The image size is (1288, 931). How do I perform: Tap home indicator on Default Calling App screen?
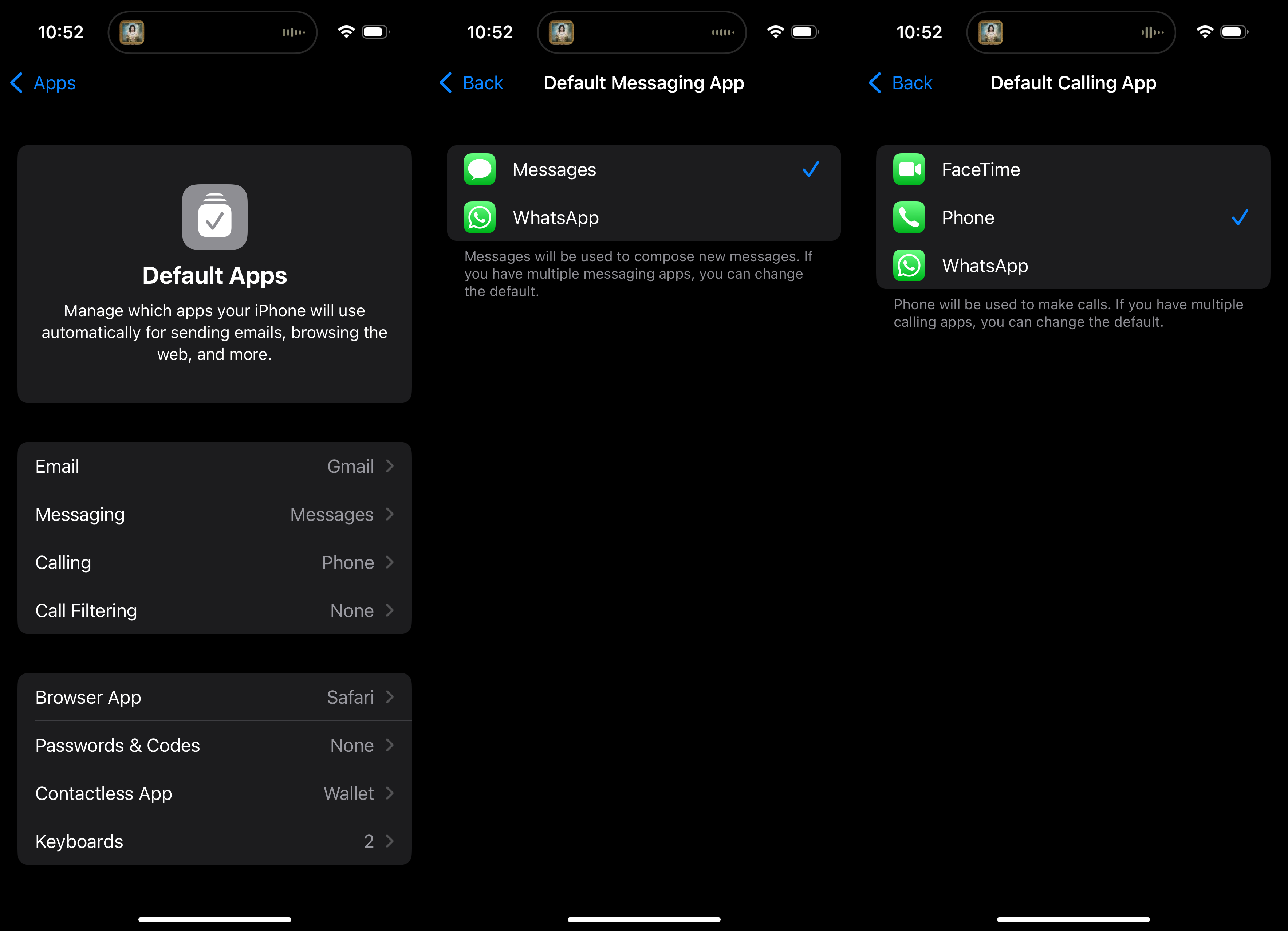1074,919
